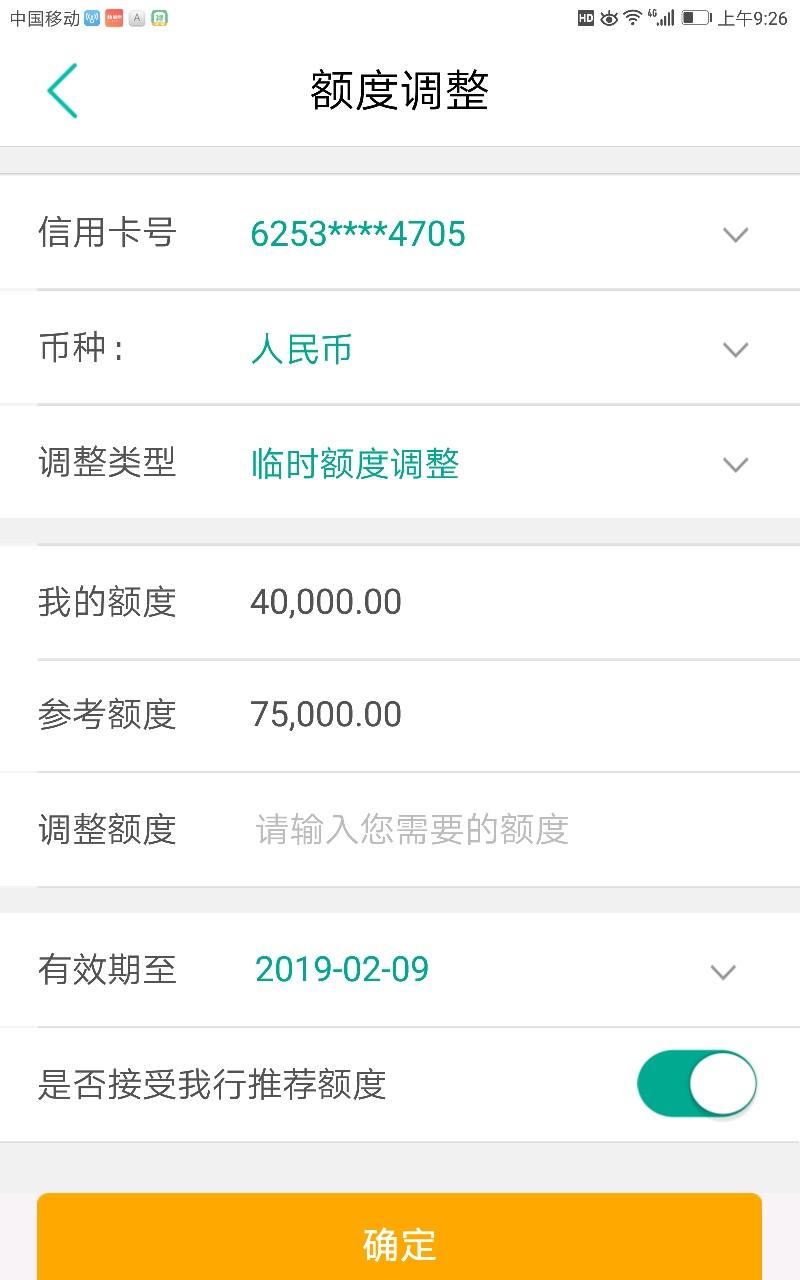Viewport: 800px width, 1280px height.
Task: Tap the 2019-02-09 expiry date value
Action: click(x=342, y=969)
